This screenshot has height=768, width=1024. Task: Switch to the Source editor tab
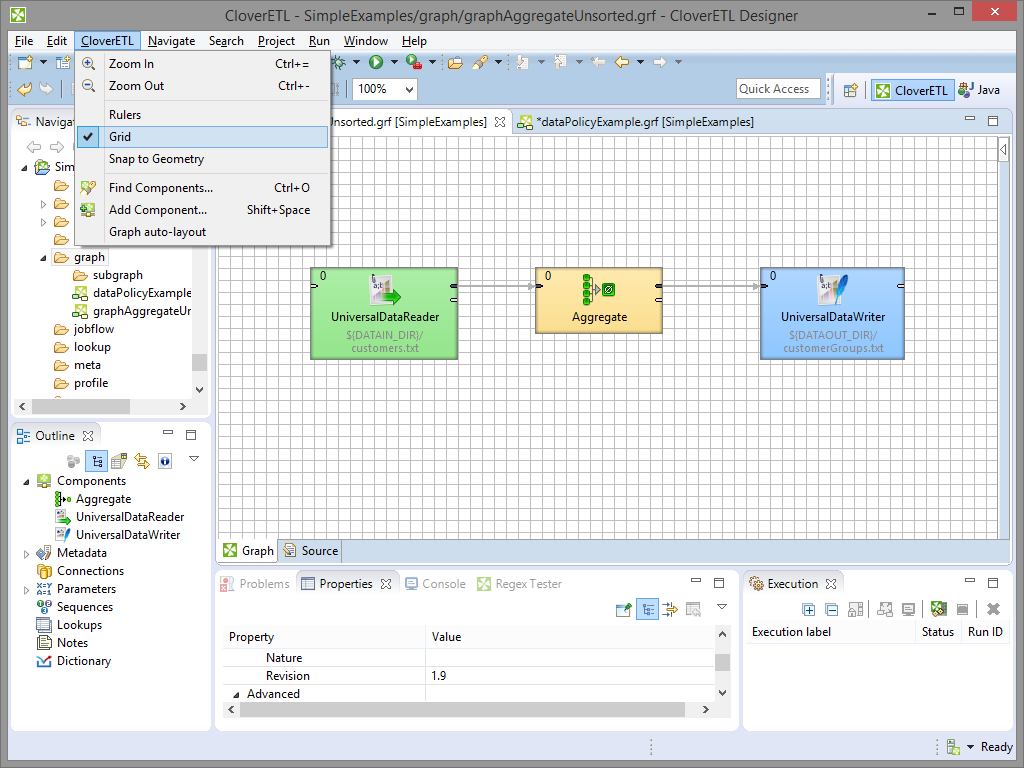pos(311,550)
